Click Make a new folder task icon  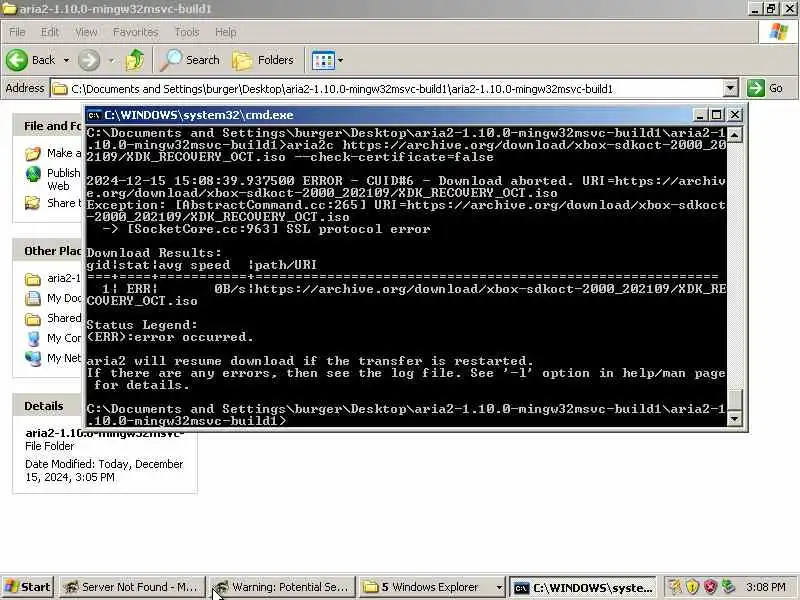33,153
